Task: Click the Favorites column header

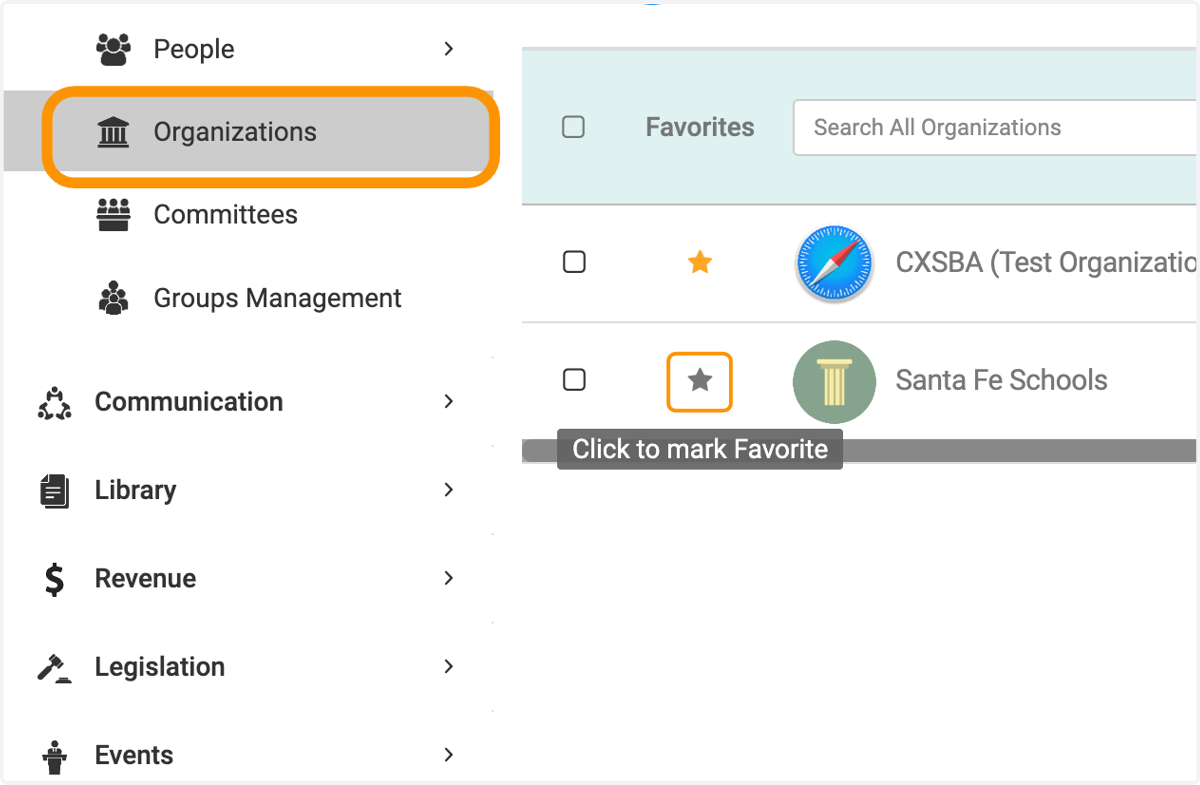Action: 700,127
